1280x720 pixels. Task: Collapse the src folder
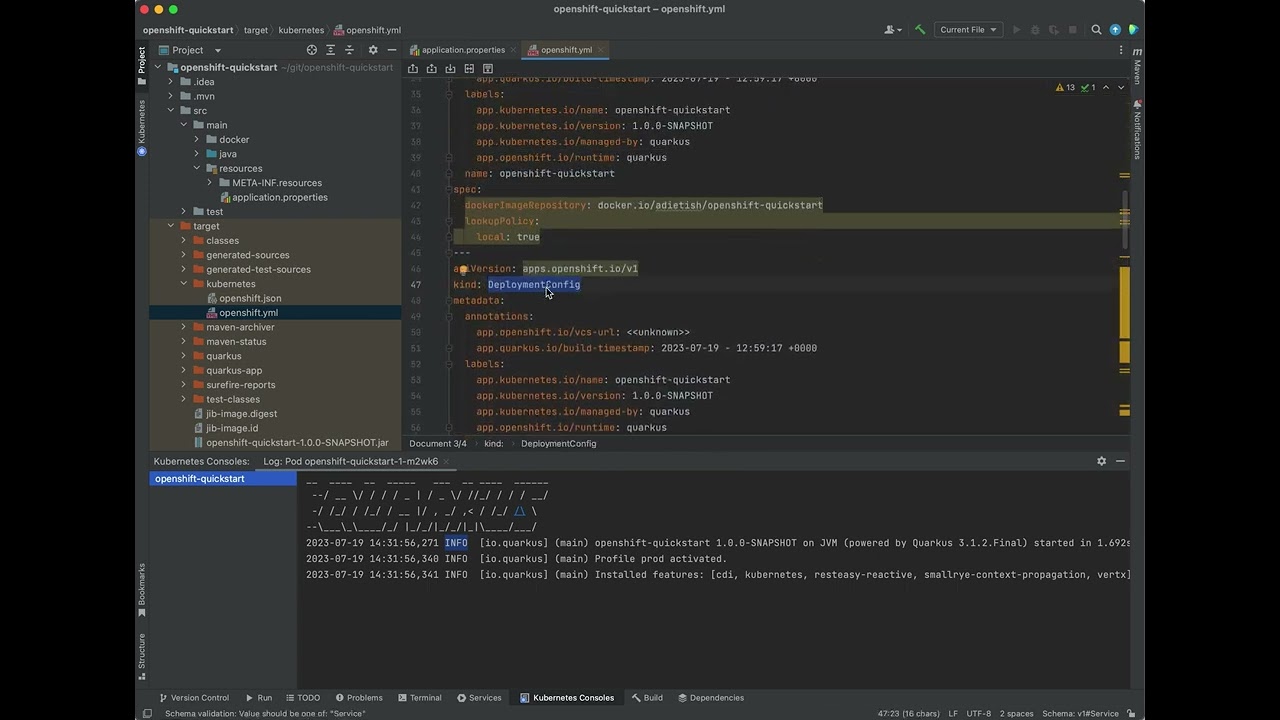click(171, 111)
